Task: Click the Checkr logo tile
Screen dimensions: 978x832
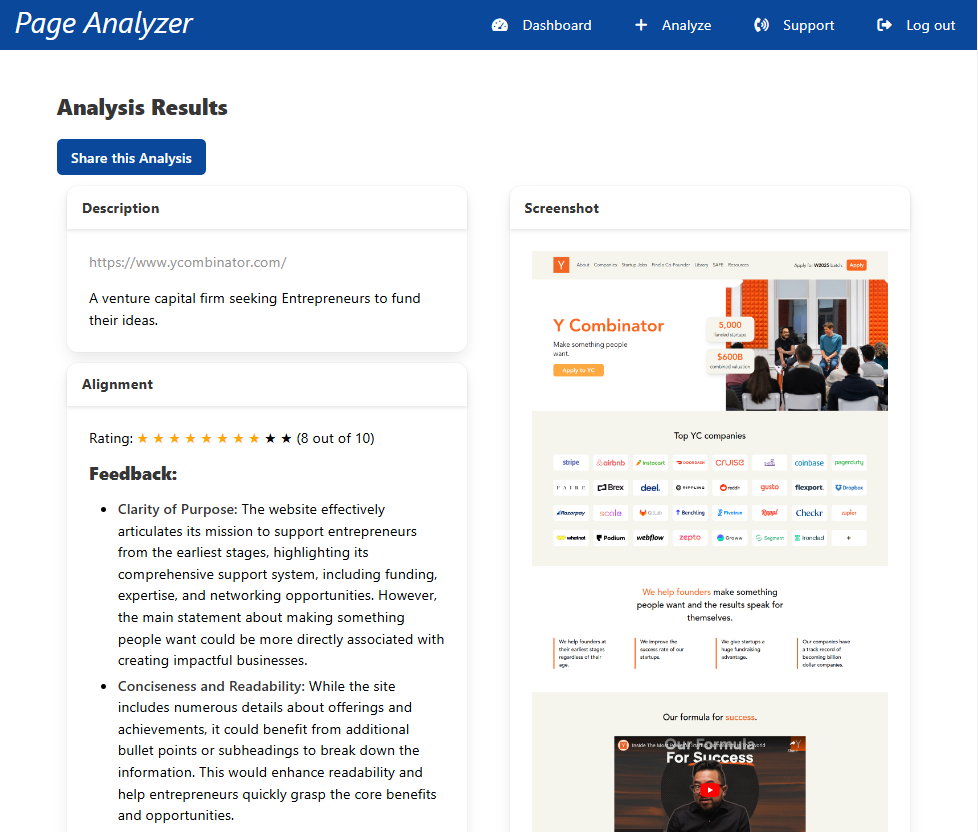Action: pyautogui.click(x=809, y=513)
